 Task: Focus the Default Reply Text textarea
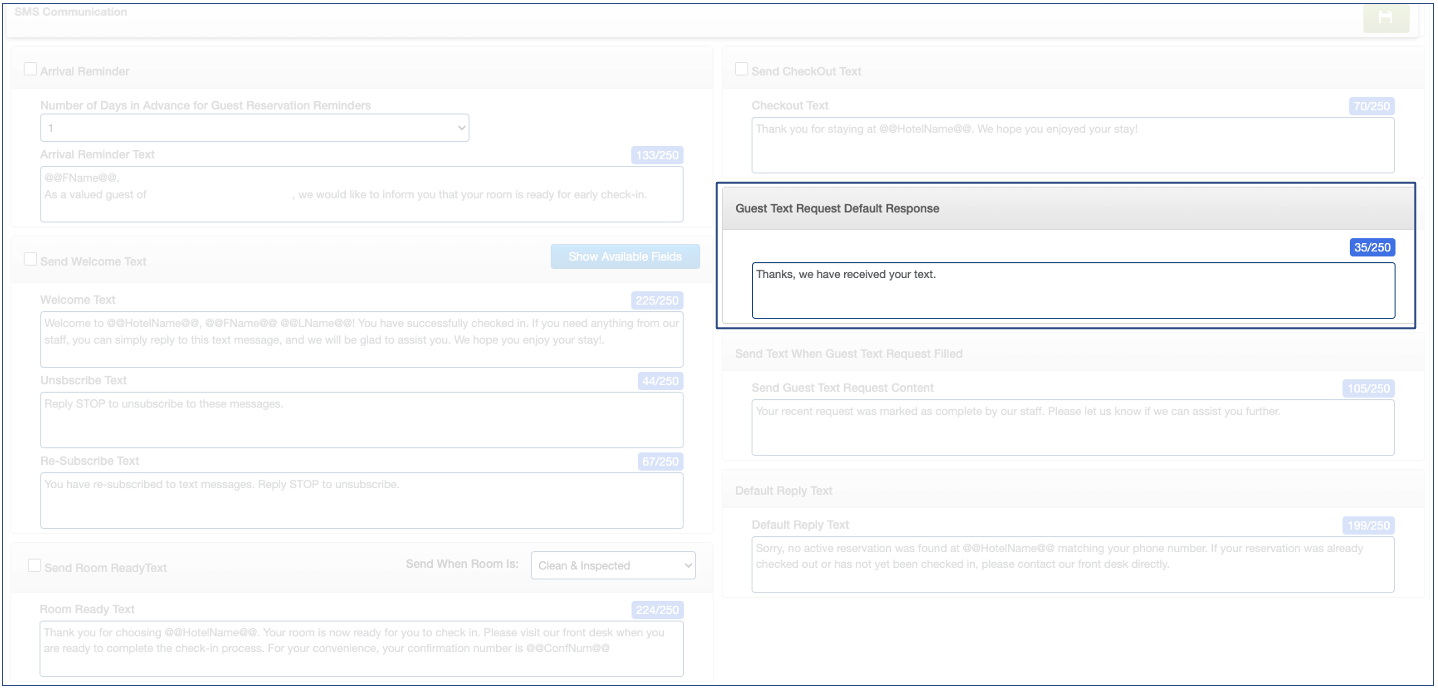point(1072,564)
